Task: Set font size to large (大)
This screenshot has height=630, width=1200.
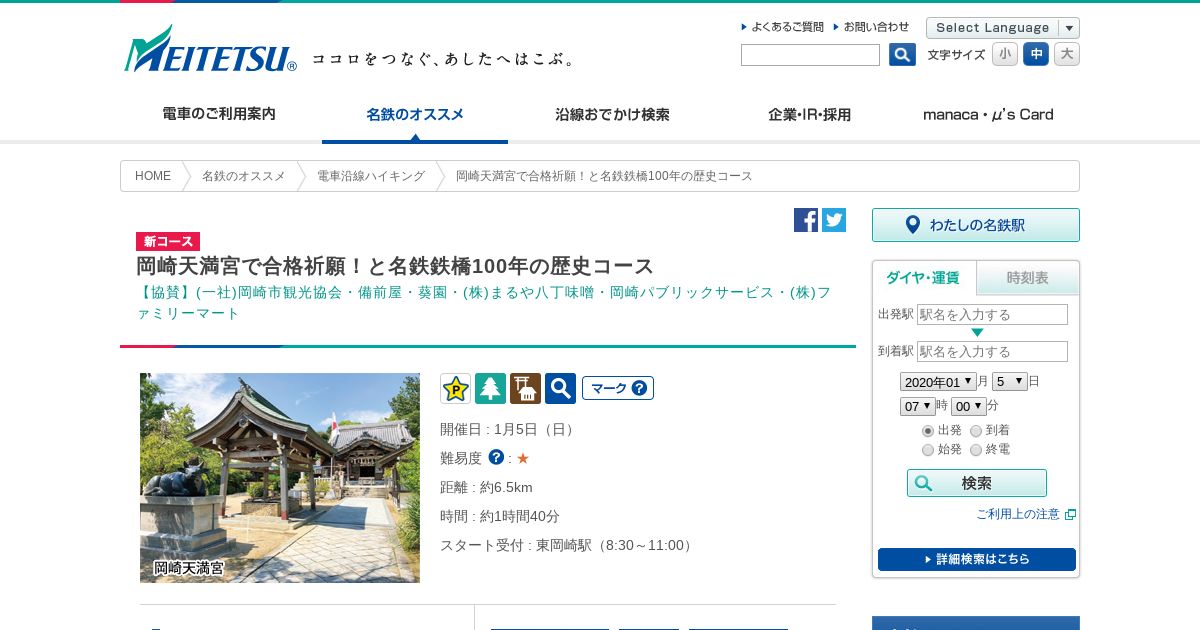Action: (1067, 54)
